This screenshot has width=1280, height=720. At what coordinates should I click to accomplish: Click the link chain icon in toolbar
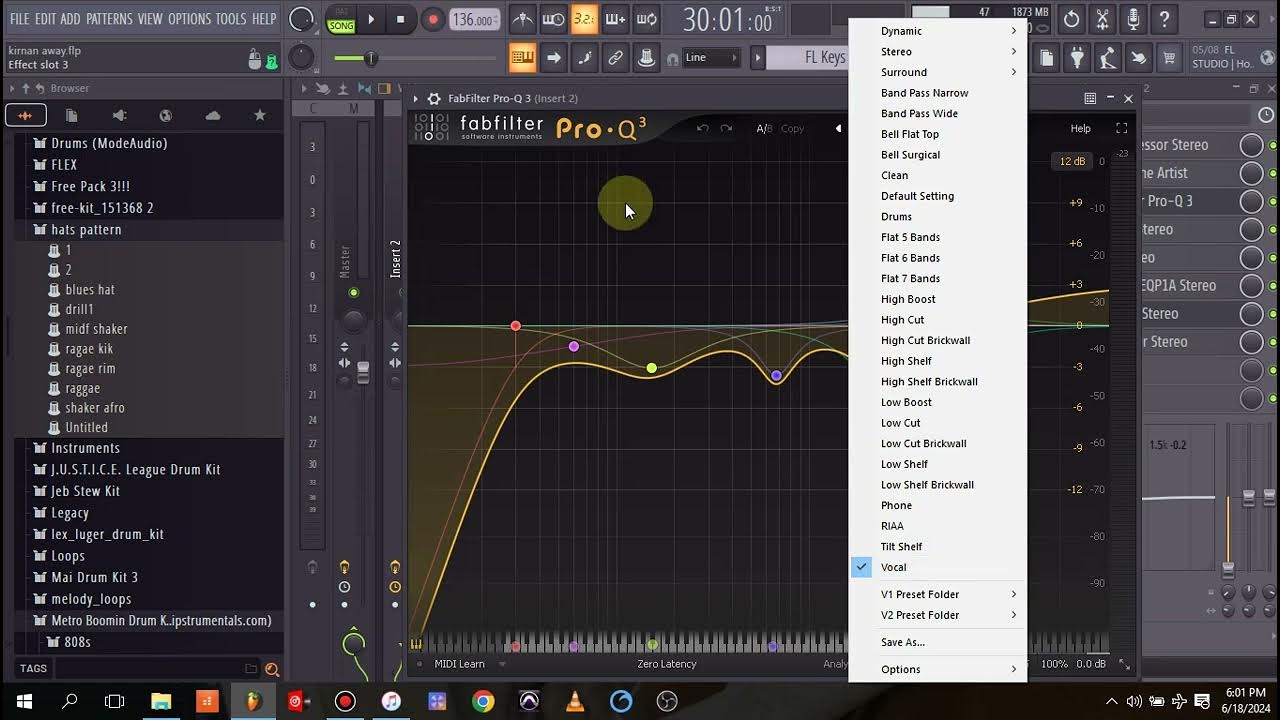(615, 58)
